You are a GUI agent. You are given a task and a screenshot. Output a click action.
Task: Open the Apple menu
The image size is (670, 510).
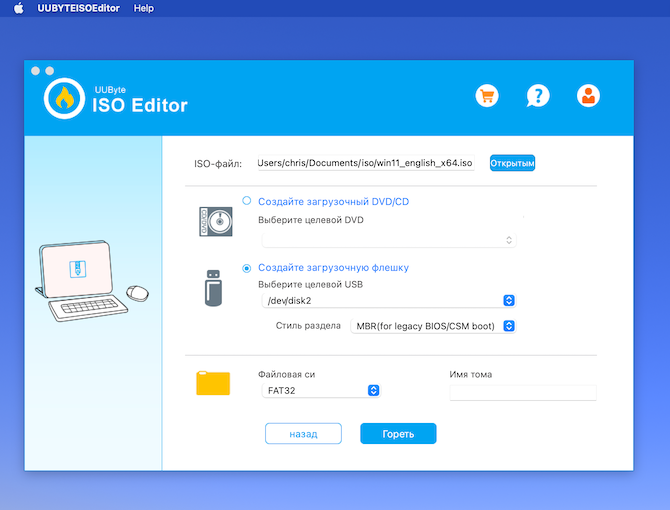click(19, 8)
